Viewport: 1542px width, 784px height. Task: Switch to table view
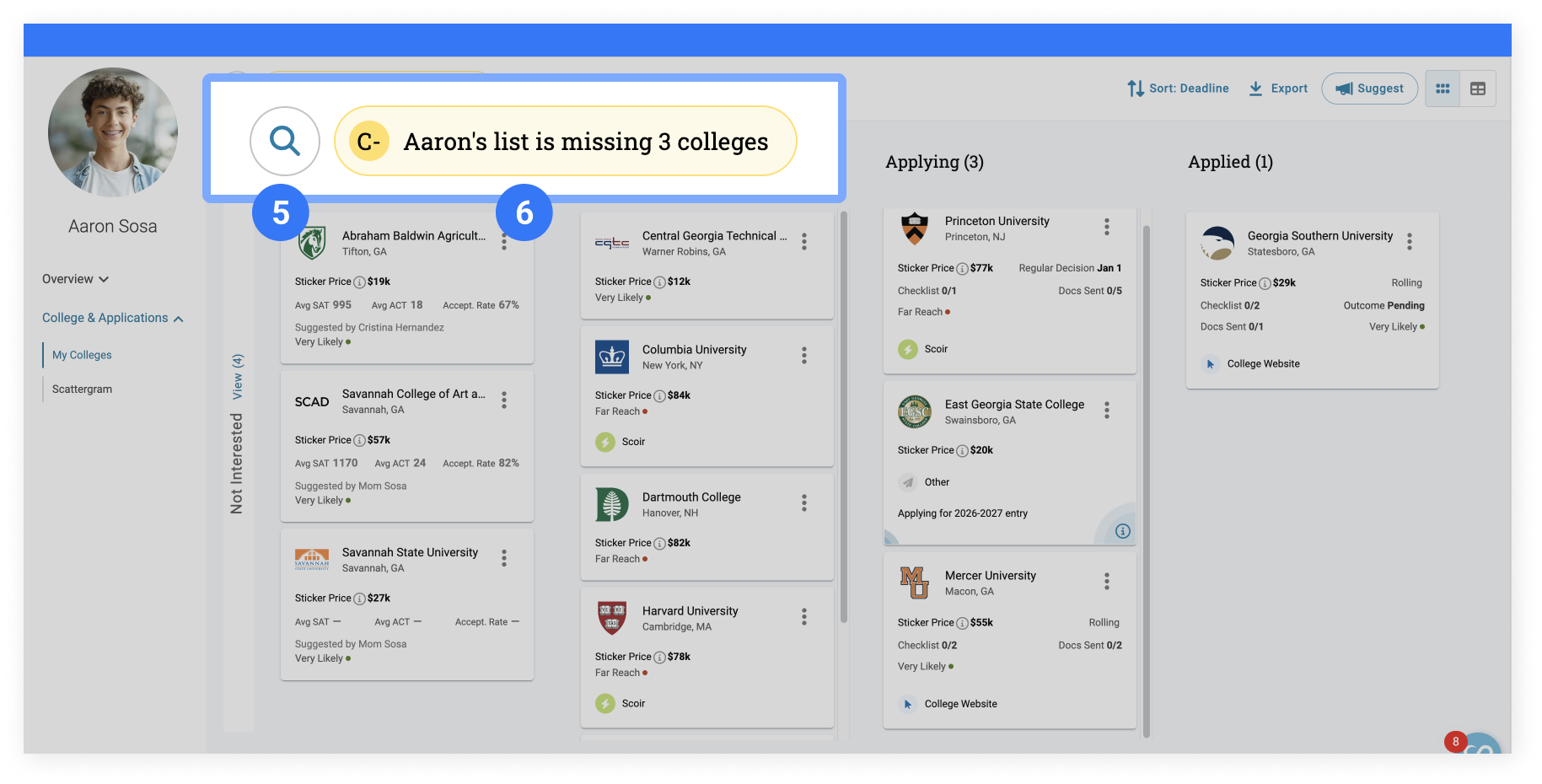coord(1478,89)
